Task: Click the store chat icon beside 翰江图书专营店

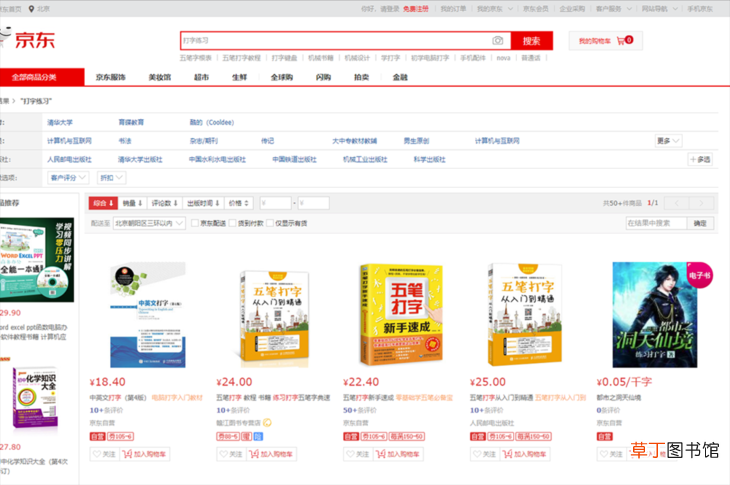Action: [267, 423]
